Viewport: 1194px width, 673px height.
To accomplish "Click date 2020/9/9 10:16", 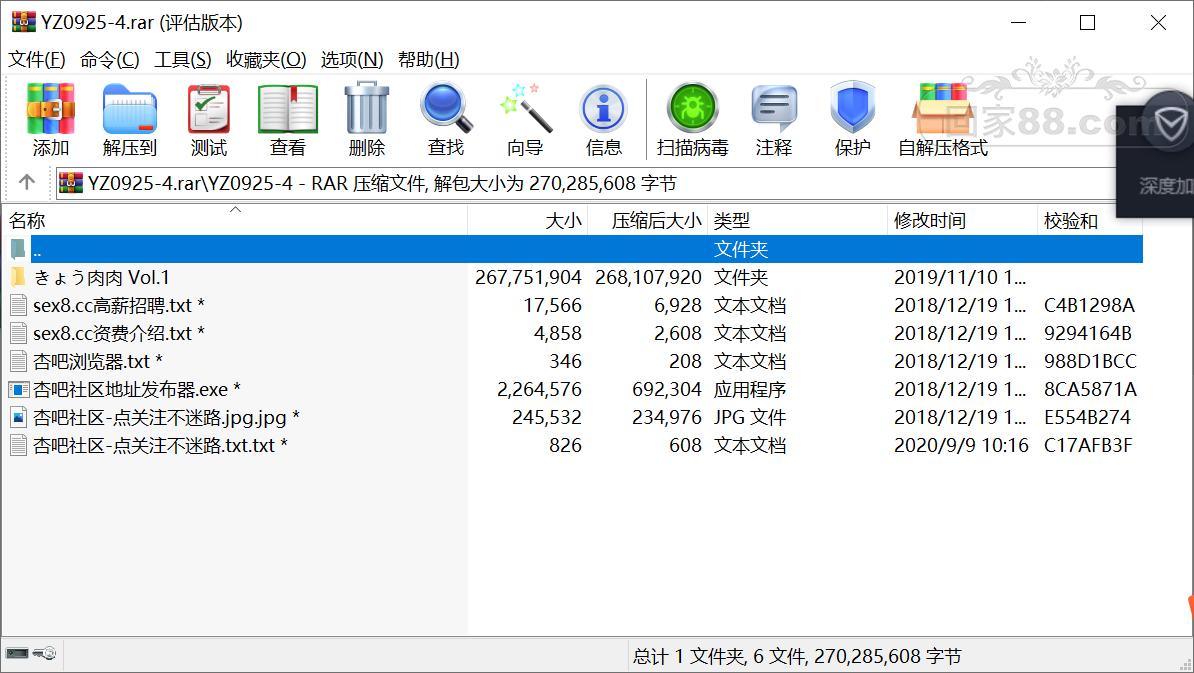I will (x=961, y=445).
